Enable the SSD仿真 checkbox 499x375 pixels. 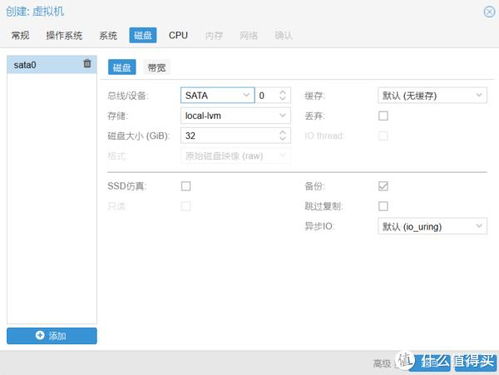click(186, 186)
